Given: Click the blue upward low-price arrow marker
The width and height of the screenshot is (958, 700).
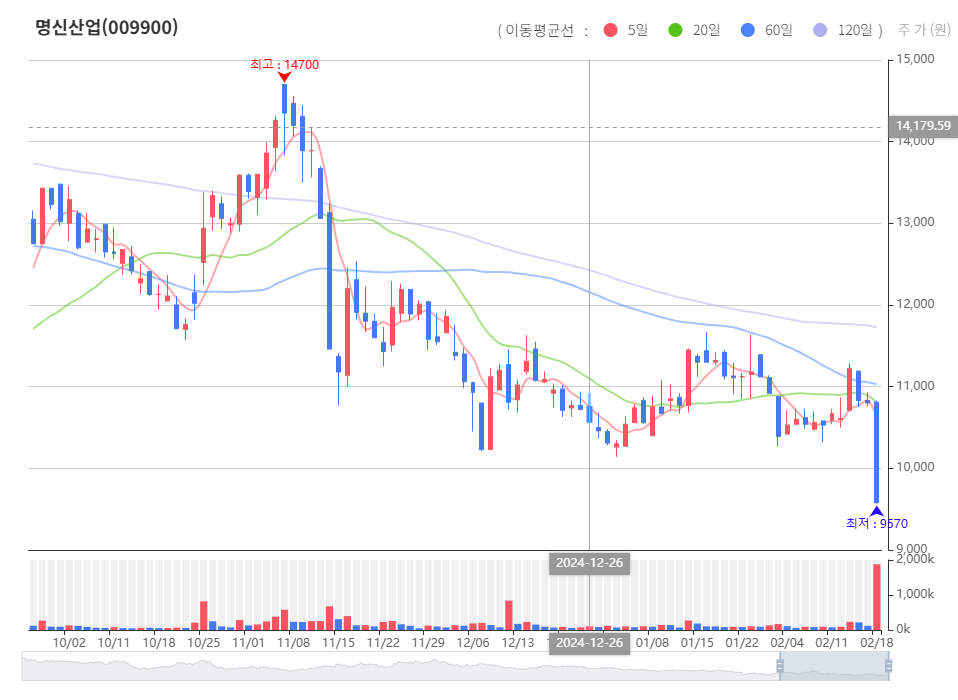Looking at the screenshot, I should 877,511.
